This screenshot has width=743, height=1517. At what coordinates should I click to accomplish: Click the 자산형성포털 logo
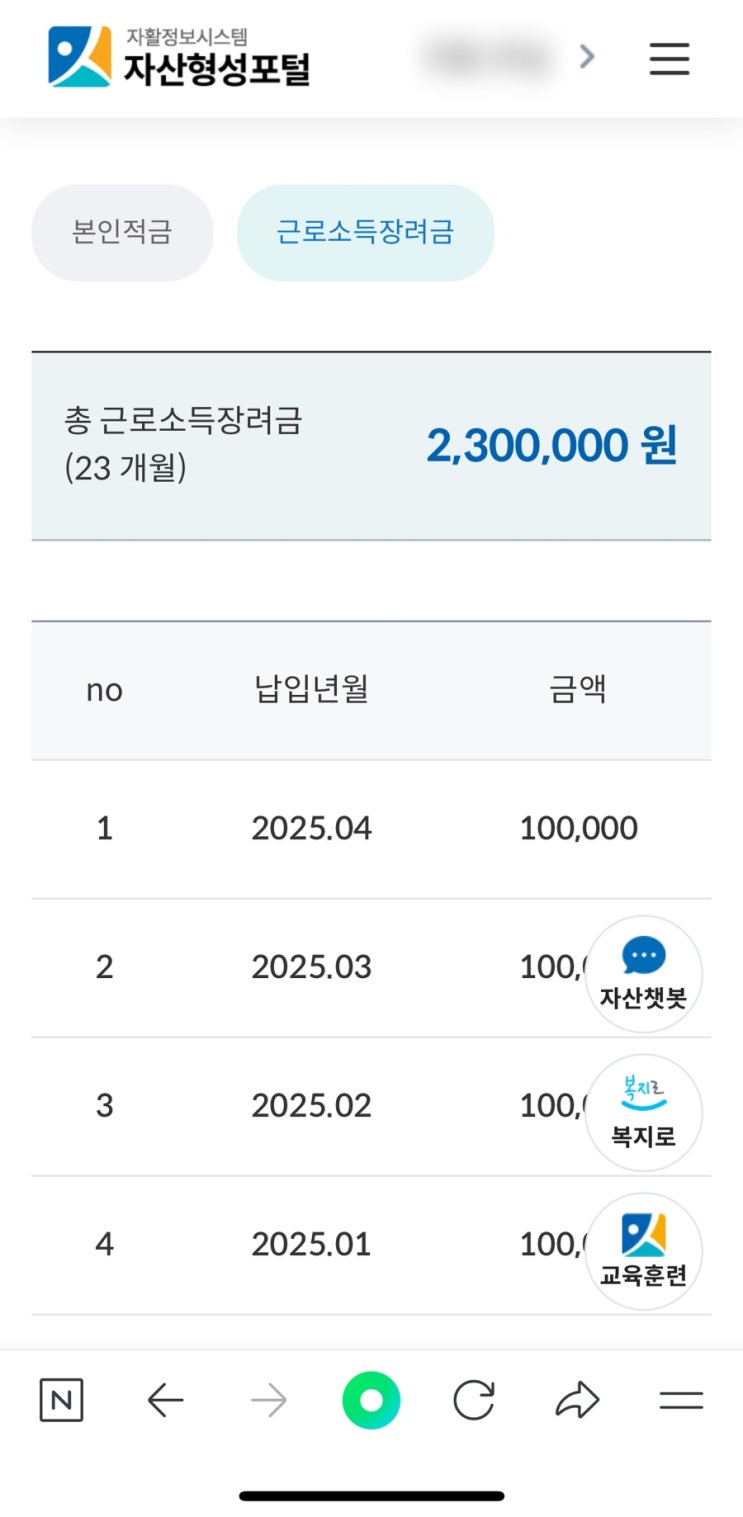click(x=180, y=58)
